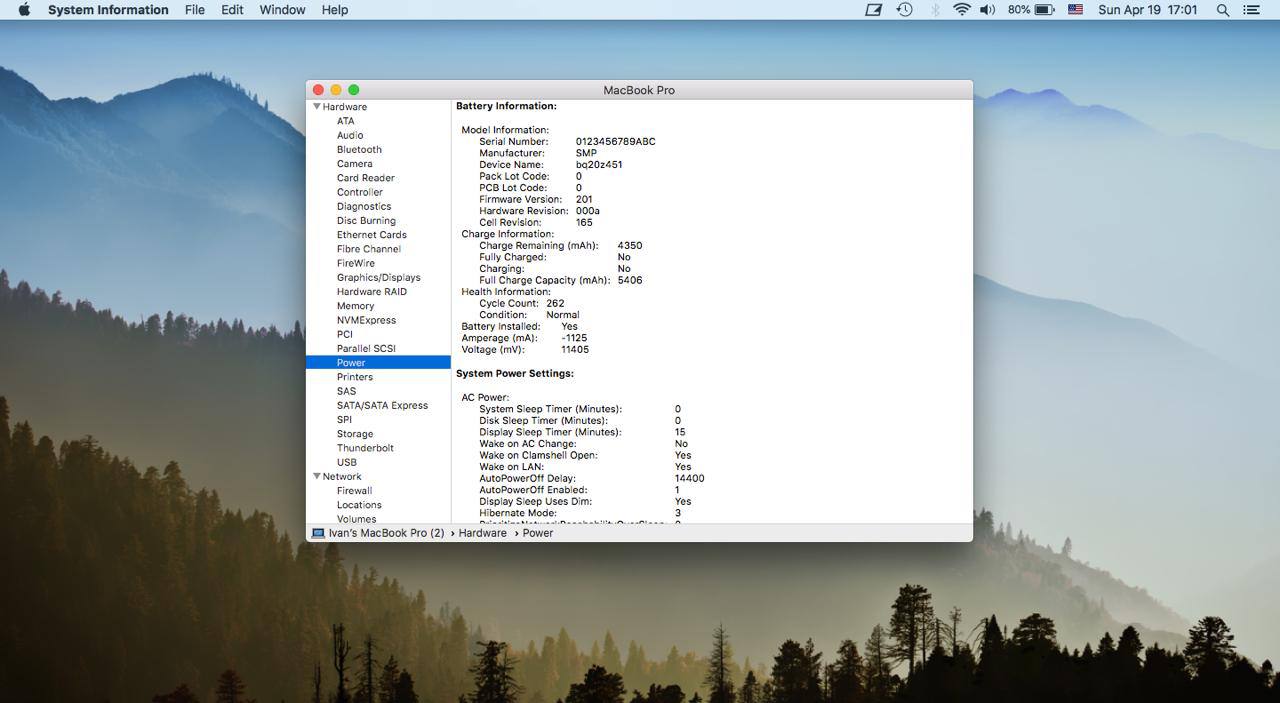Select Hardware RAID in the sidebar
Image resolution: width=1280 pixels, height=703 pixels.
click(372, 291)
